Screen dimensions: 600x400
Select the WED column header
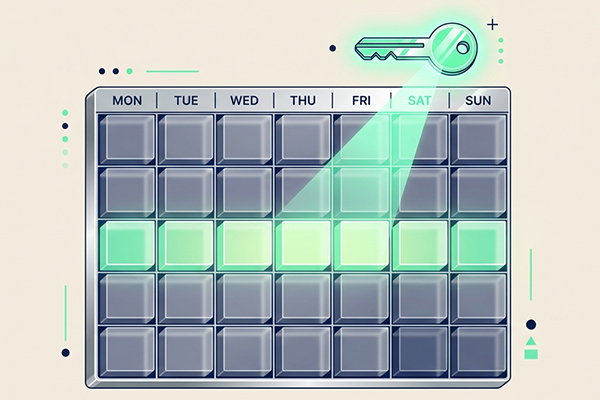[x=244, y=100]
